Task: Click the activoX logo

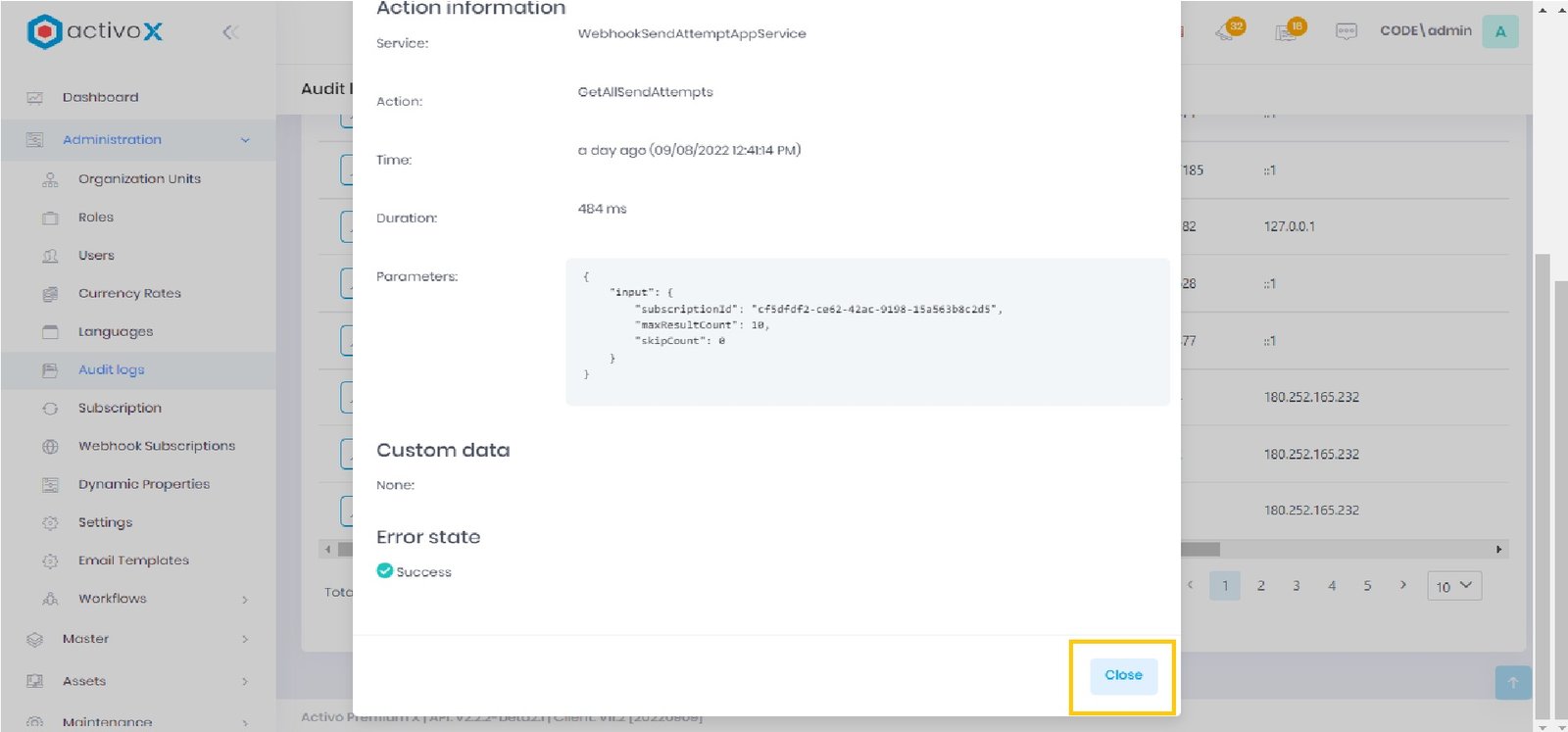Action: pyautogui.click(x=94, y=31)
